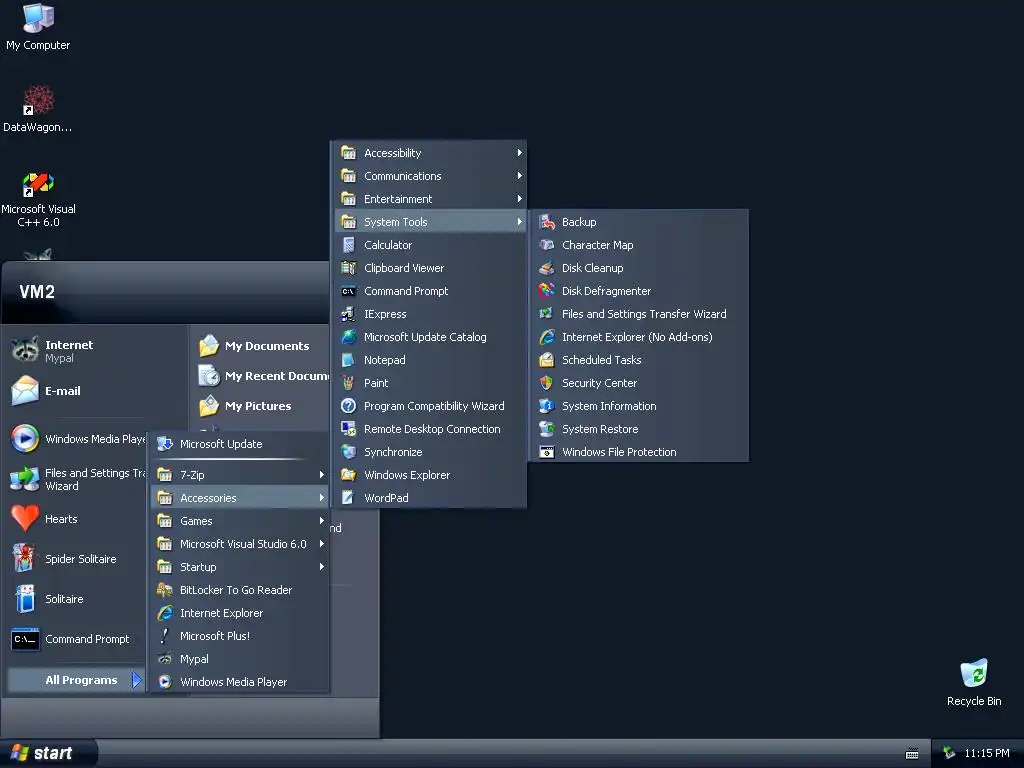The width and height of the screenshot is (1024, 768).
Task: Expand the Communications submenu arrow
Action: (x=519, y=176)
